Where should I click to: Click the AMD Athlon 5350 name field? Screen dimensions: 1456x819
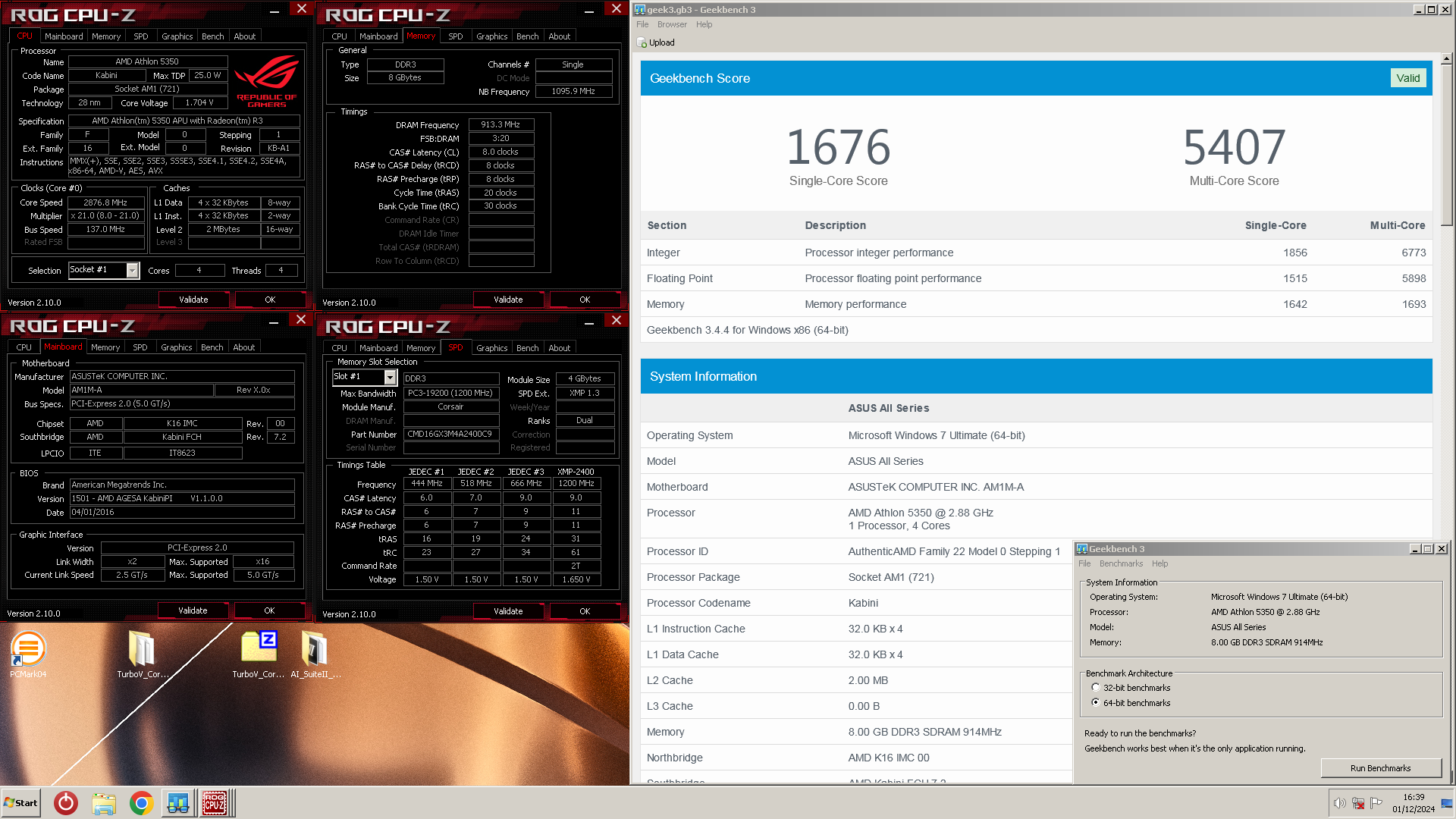tap(147, 61)
